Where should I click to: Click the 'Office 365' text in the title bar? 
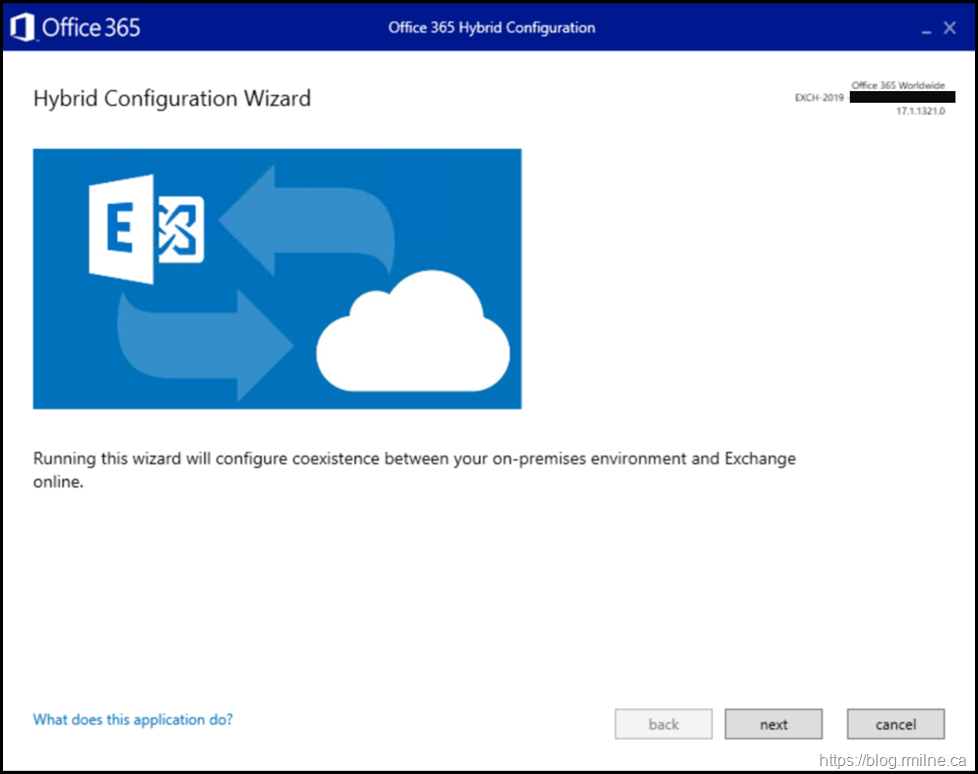tap(91, 28)
